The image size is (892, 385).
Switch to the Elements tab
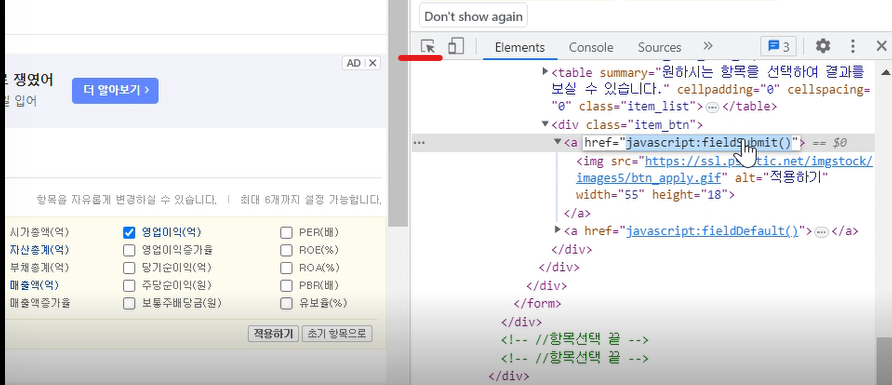click(519, 48)
